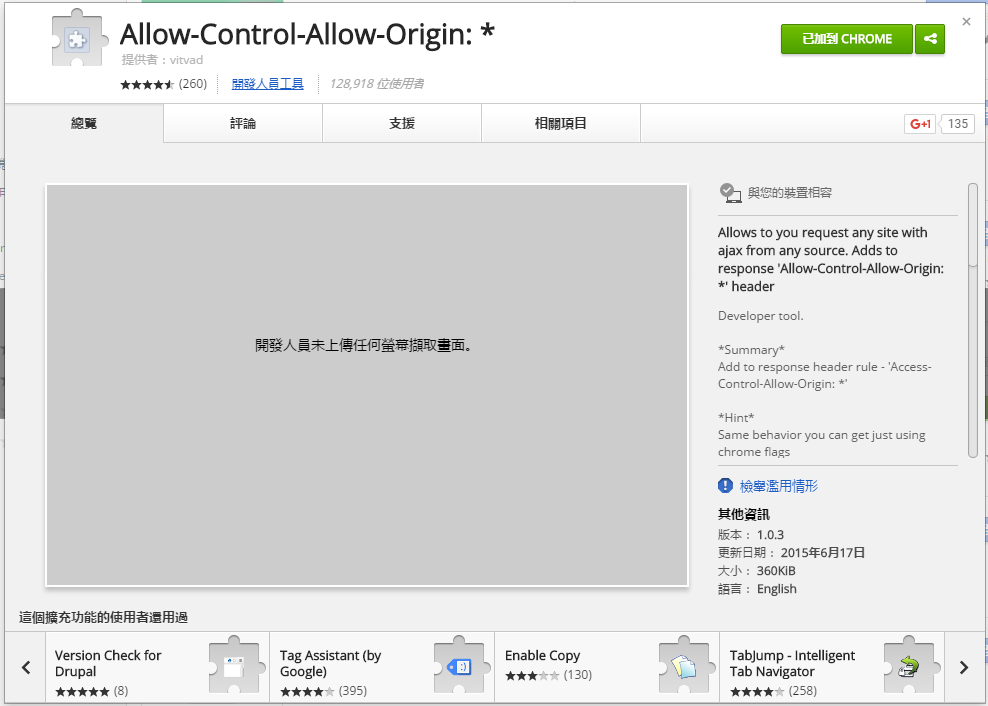The height and width of the screenshot is (706, 988).
Task: Switch to the 評論 tab
Action: (243, 124)
